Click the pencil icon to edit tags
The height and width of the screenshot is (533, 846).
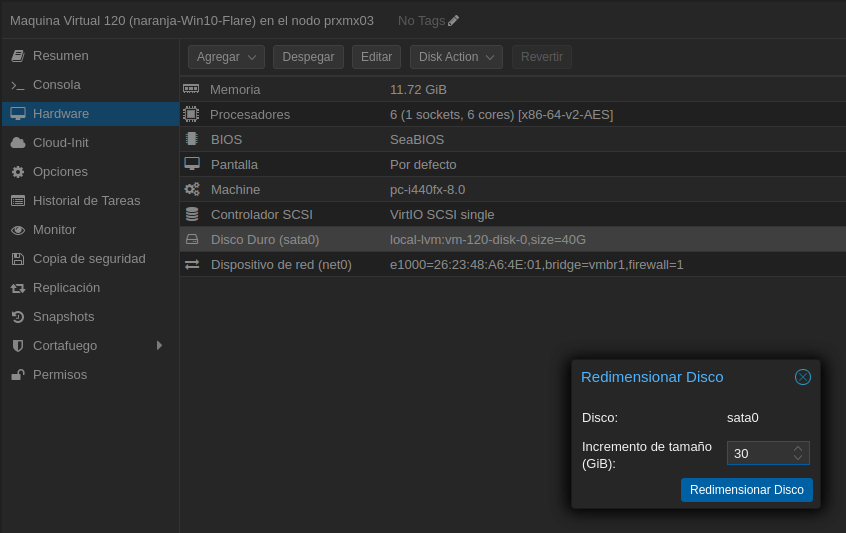[x=453, y=20]
